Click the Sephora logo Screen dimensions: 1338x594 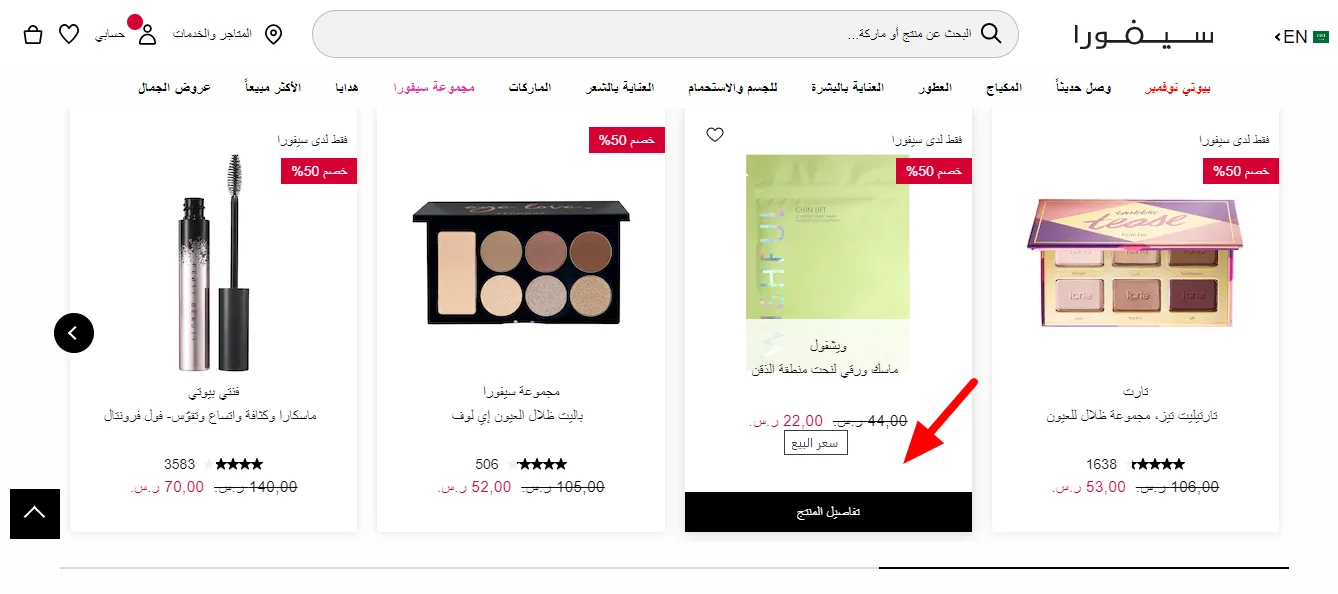1144,35
